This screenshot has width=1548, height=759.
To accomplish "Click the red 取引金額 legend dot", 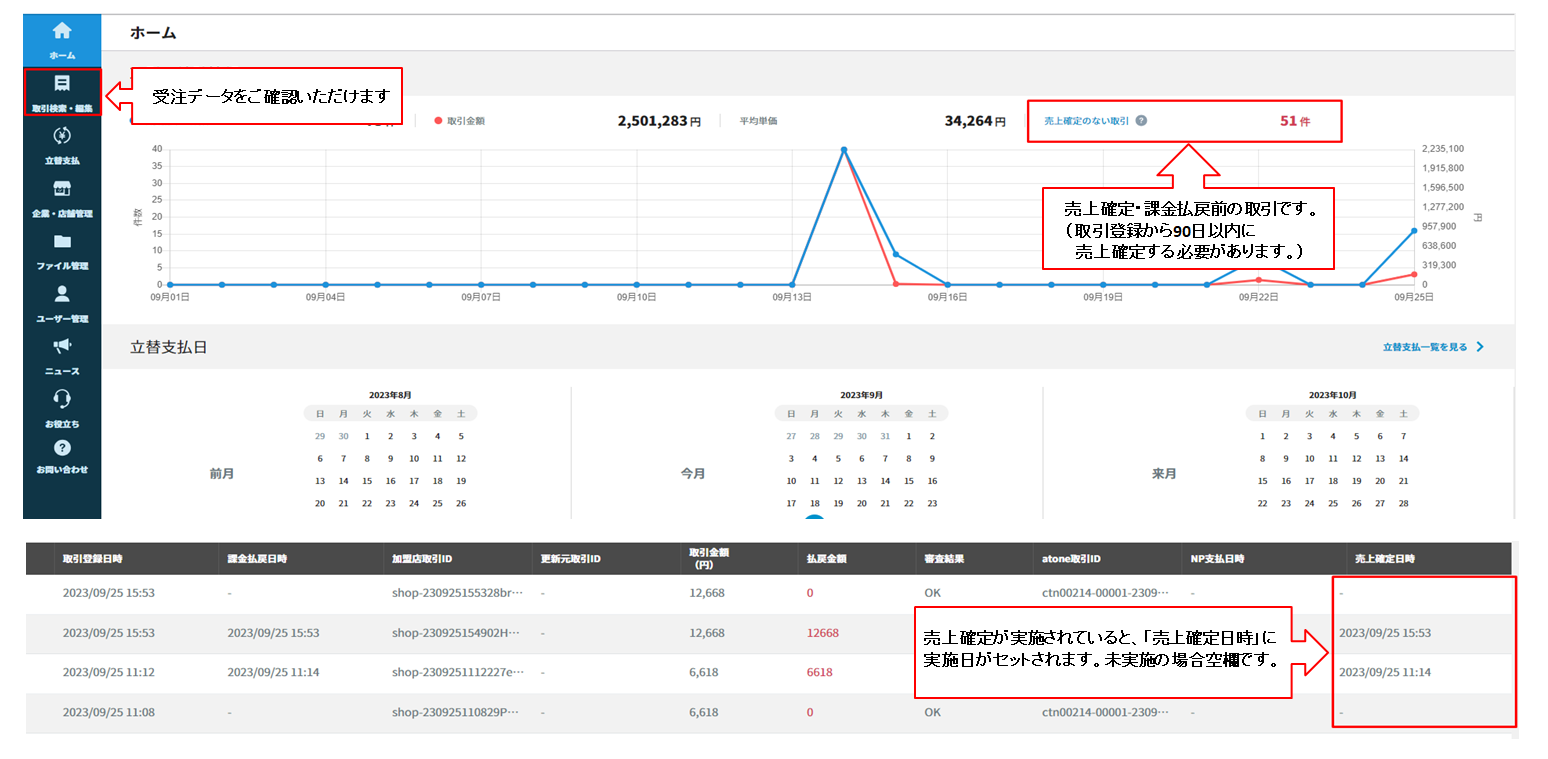I will pyautogui.click(x=438, y=121).
